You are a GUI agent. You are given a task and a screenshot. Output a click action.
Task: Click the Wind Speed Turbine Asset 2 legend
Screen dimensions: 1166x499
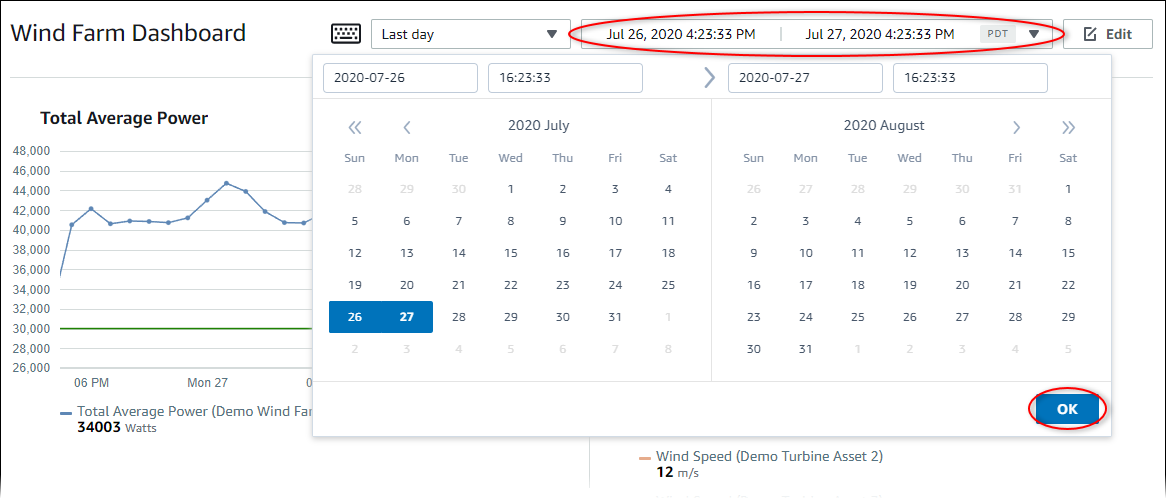pyautogui.click(x=768, y=457)
